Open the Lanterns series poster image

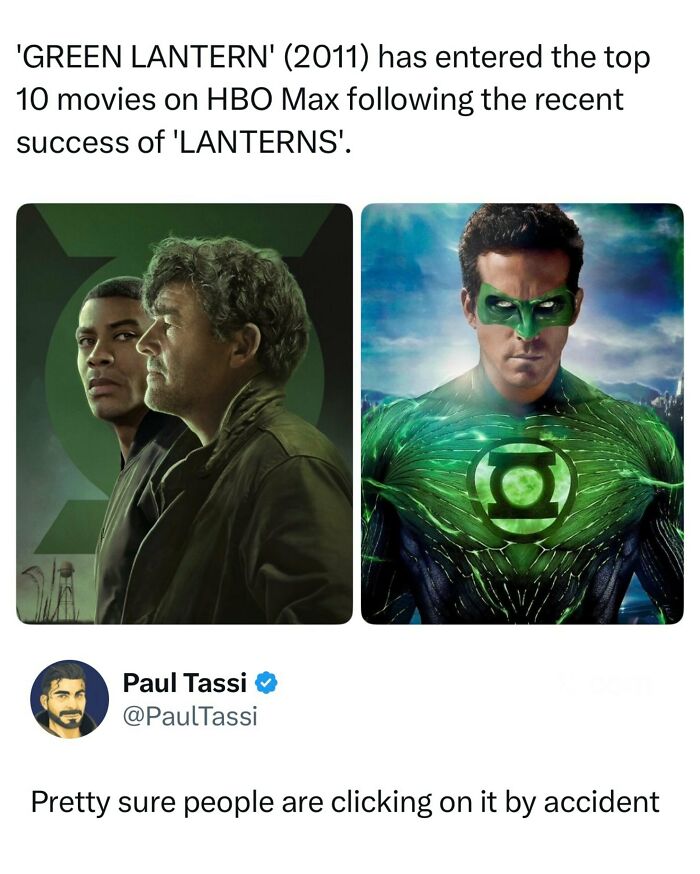[x=184, y=414]
